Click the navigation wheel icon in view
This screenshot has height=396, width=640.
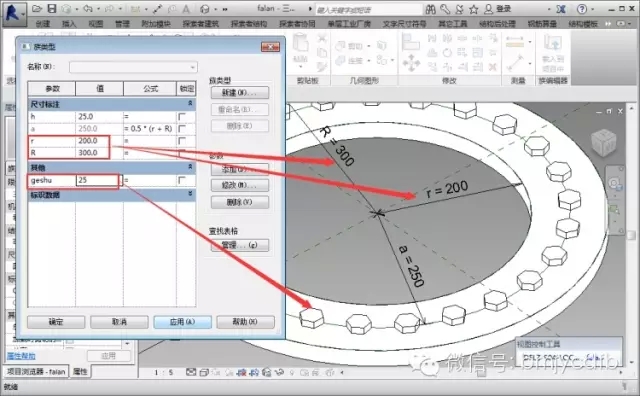point(614,184)
